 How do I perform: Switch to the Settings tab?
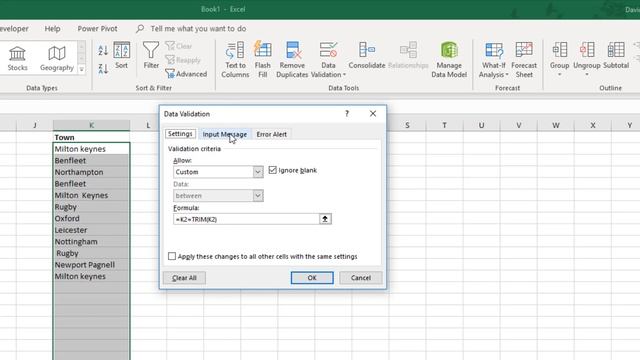(x=180, y=134)
